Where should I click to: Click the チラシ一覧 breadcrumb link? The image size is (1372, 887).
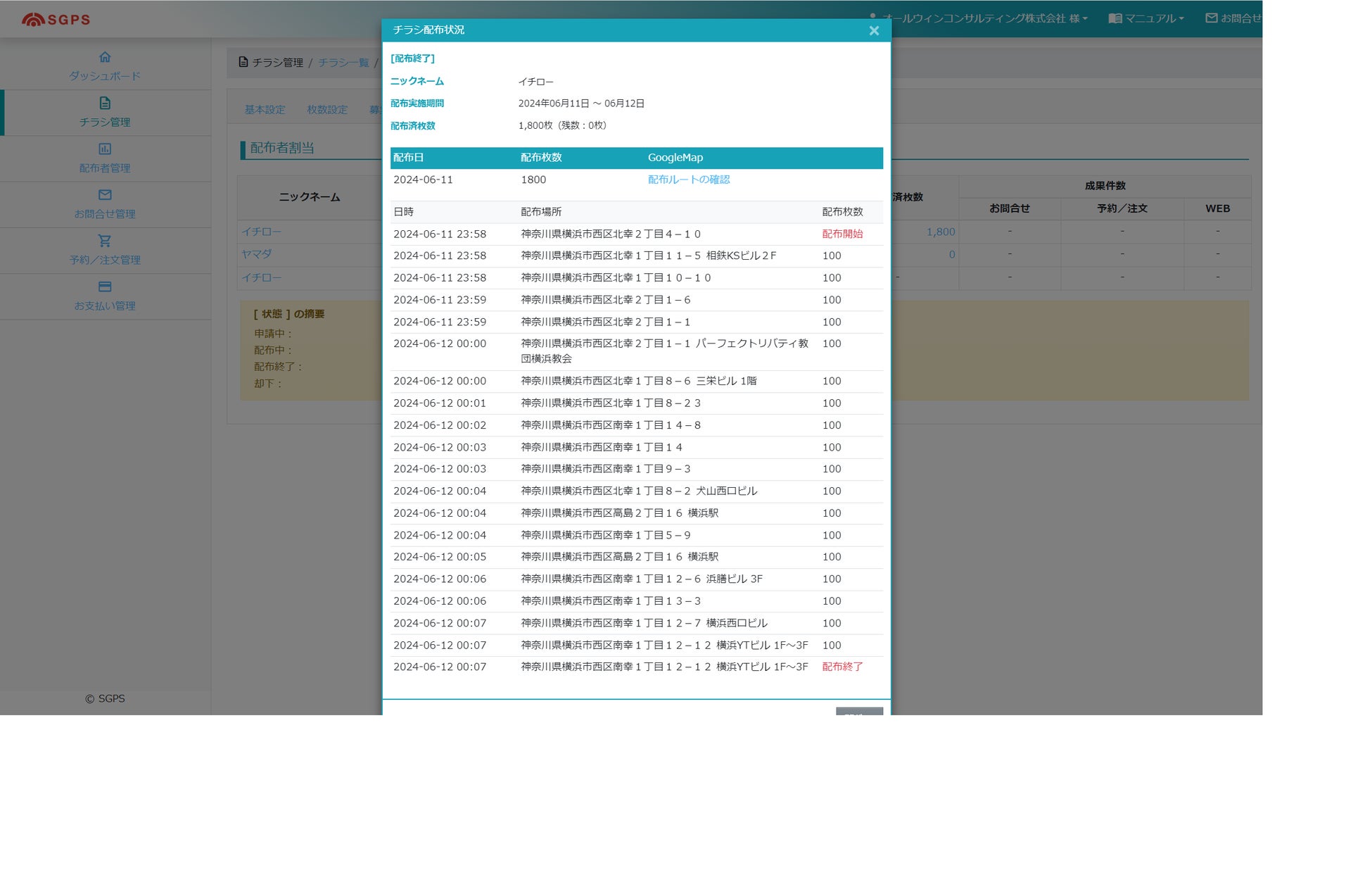[x=343, y=63]
